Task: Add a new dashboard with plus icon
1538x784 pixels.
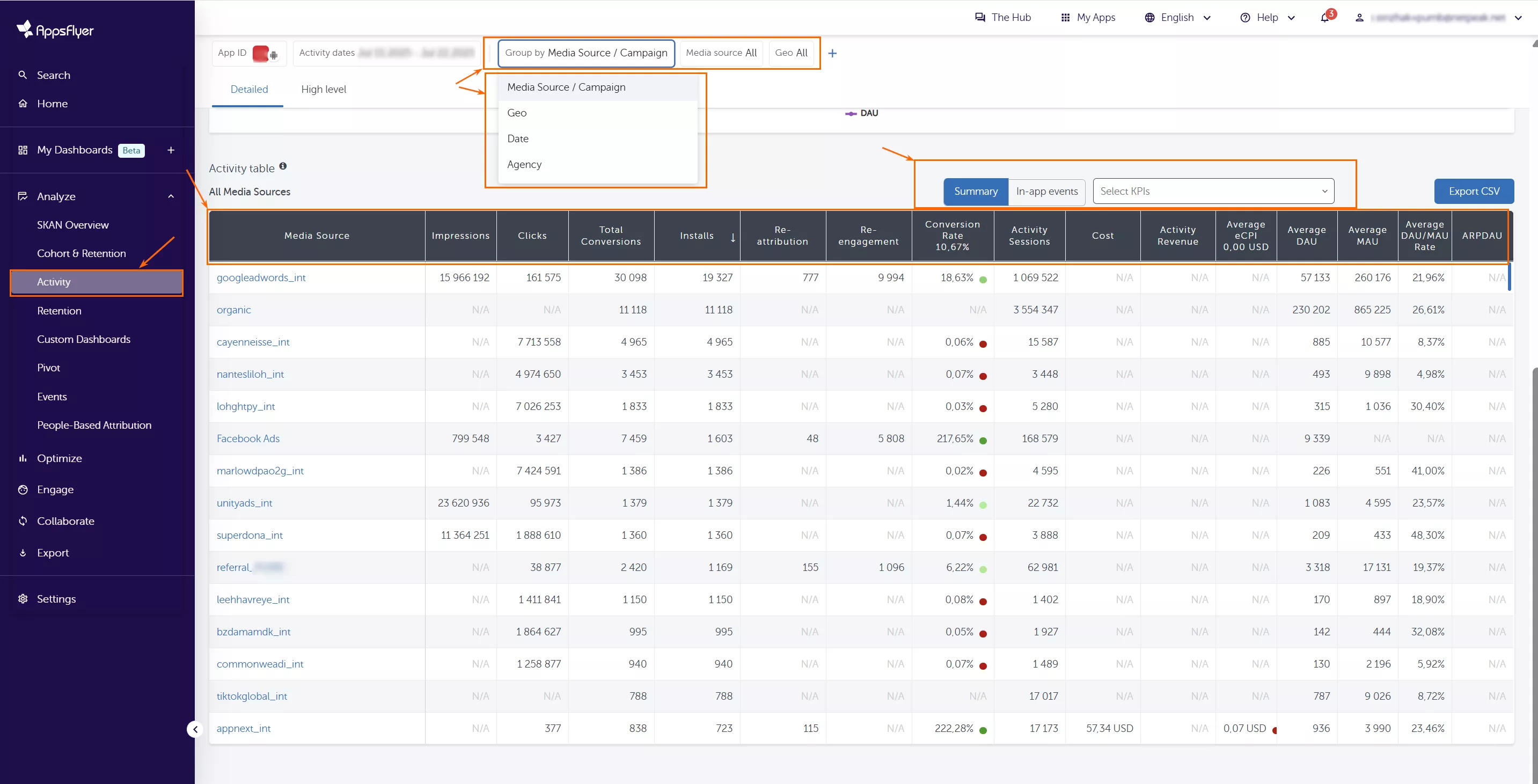Action: 171,150
